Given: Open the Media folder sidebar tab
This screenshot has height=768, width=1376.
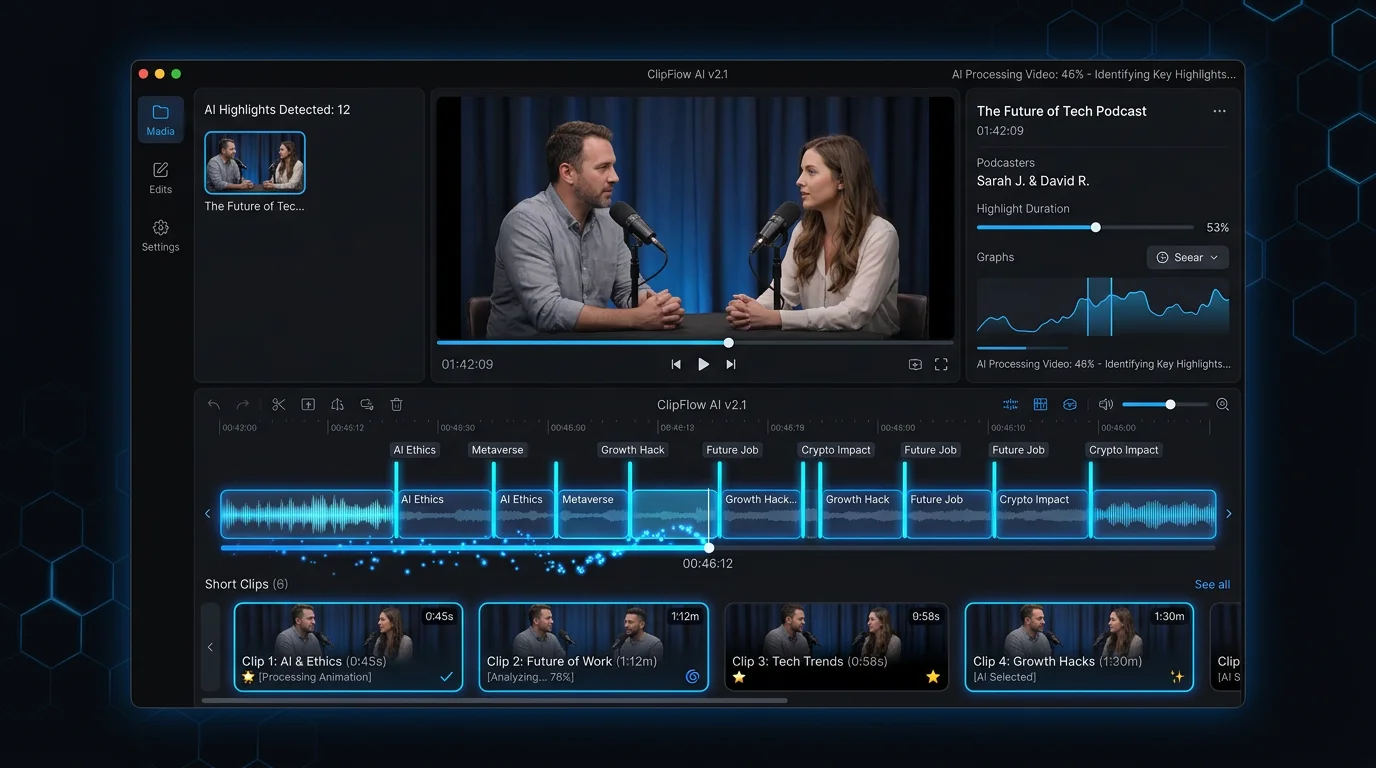Looking at the screenshot, I should [160, 120].
